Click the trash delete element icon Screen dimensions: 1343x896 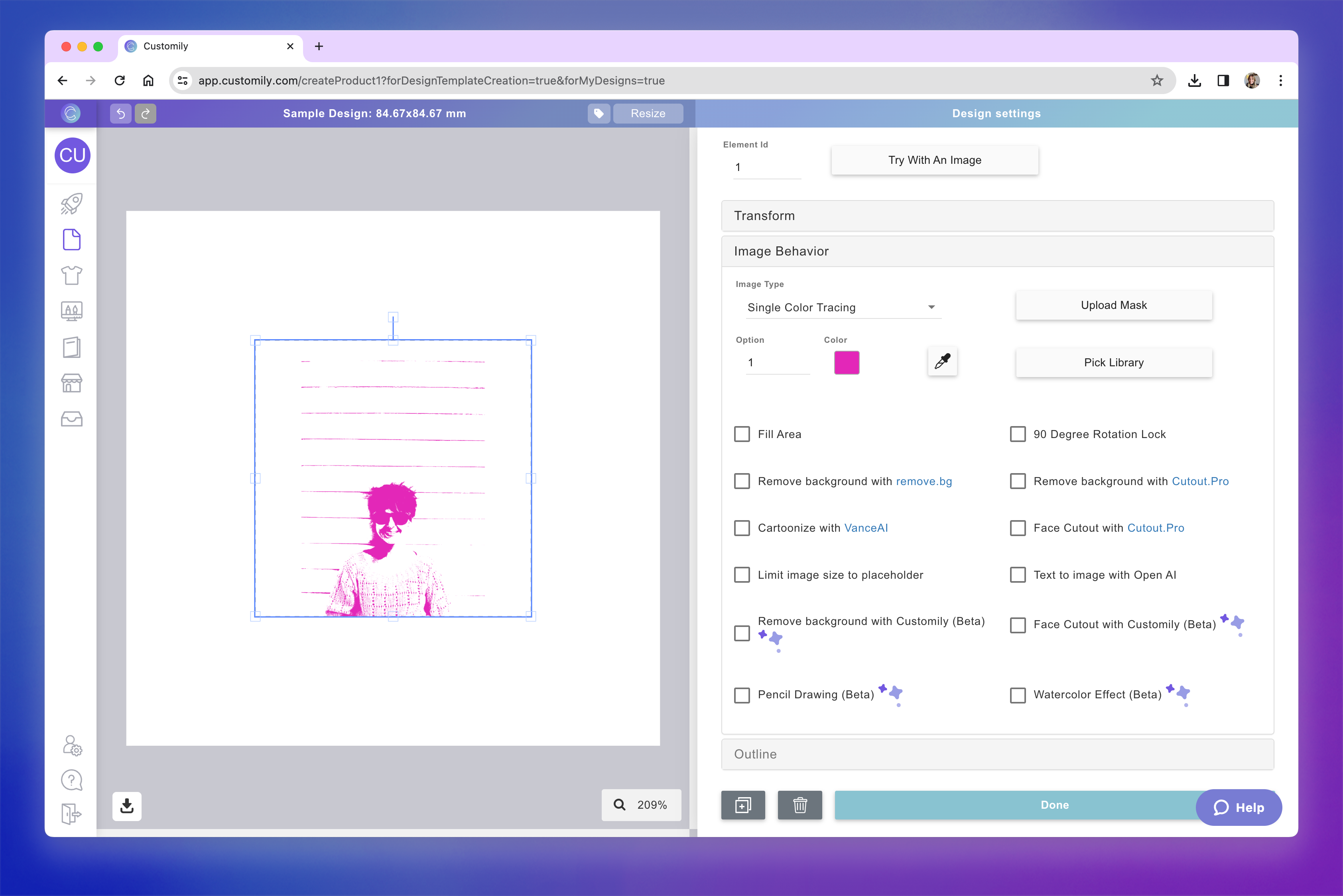[x=799, y=805]
